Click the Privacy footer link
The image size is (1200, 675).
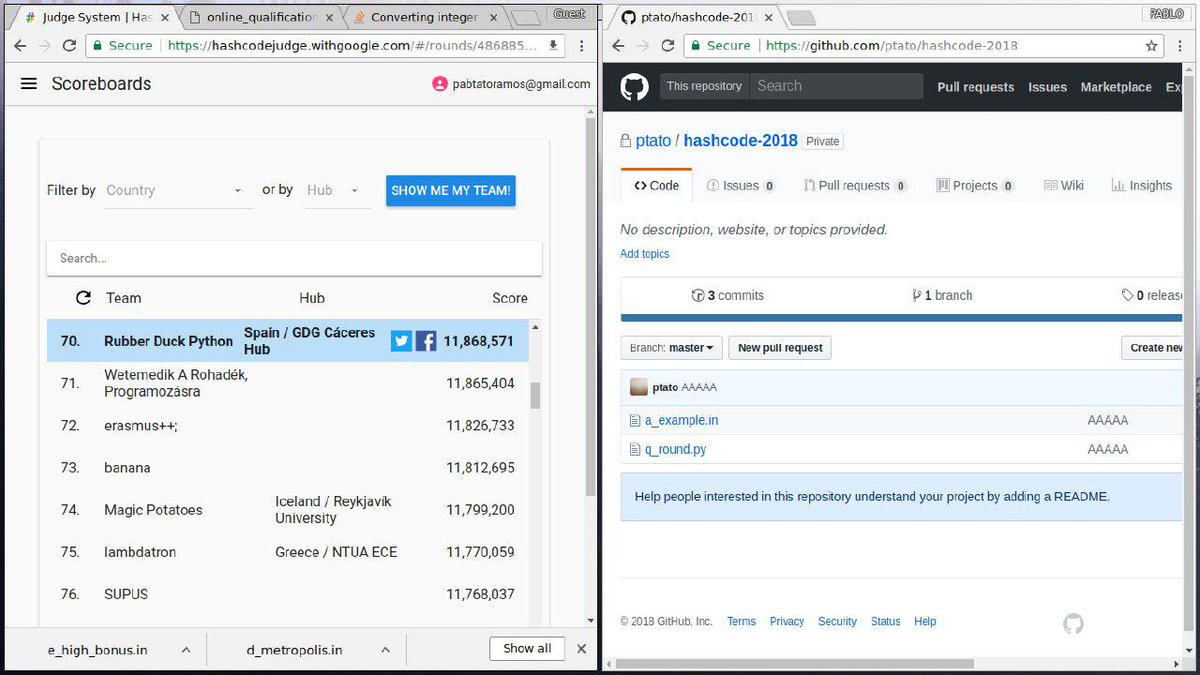tap(787, 622)
